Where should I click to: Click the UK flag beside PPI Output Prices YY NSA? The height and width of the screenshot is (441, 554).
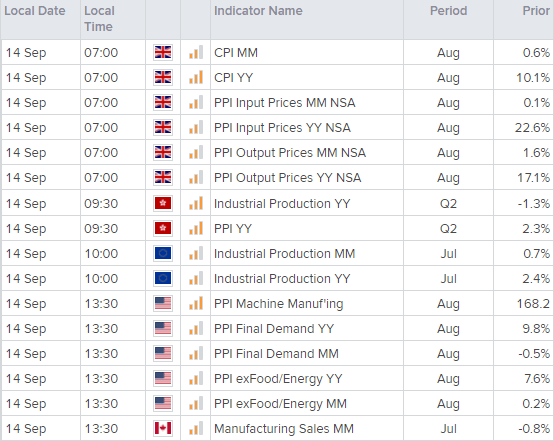pyautogui.click(x=163, y=177)
